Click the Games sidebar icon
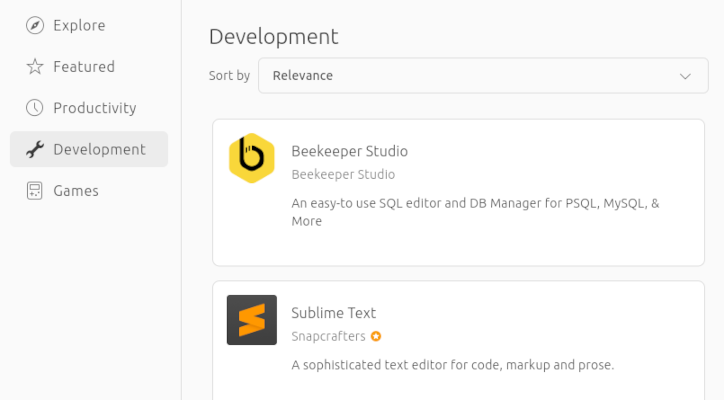Viewport: 724px width, 400px height. [35, 190]
